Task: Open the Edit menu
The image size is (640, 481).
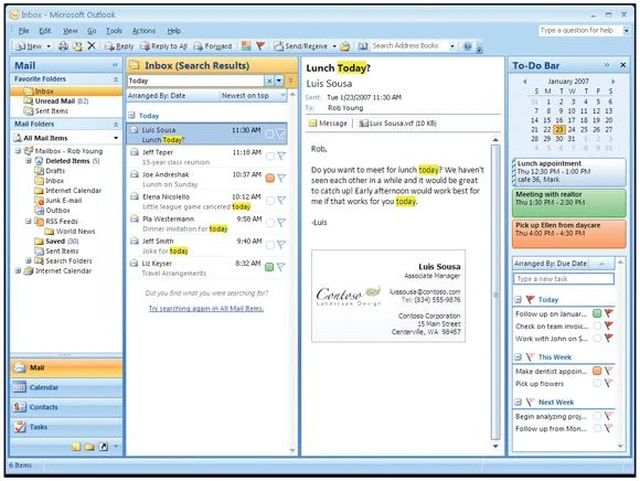Action: [x=45, y=31]
